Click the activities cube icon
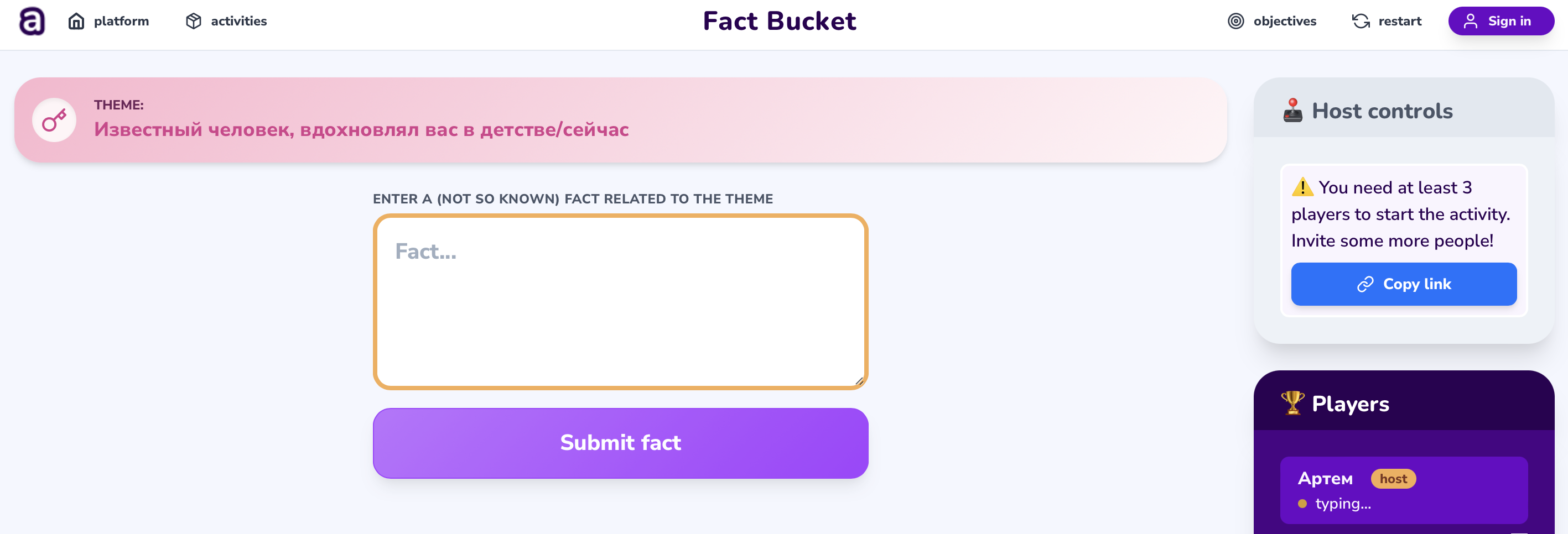1568x534 pixels. click(x=194, y=22)
